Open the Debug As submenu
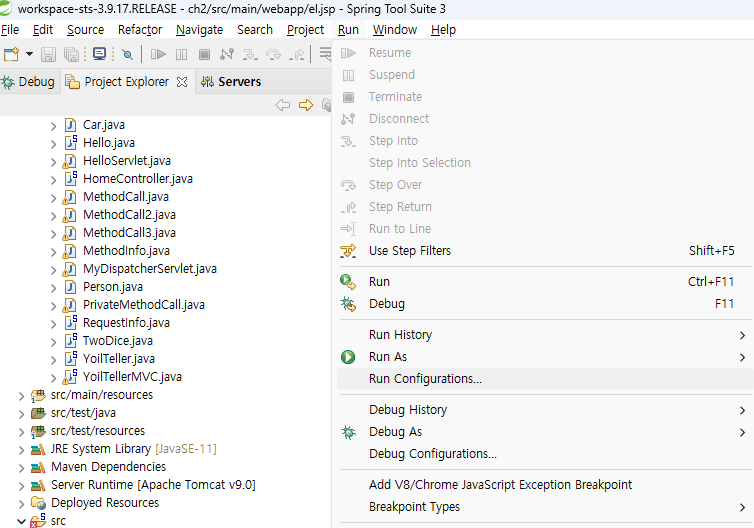The image size is (754, 528). pyautogui.click(x=545, y=432)
